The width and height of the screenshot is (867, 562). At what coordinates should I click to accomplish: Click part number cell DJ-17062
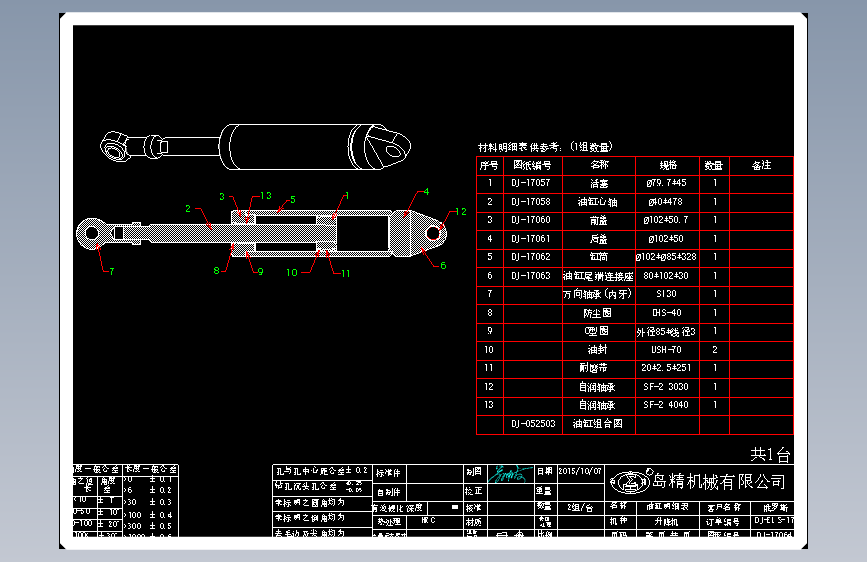coord(531,257)
